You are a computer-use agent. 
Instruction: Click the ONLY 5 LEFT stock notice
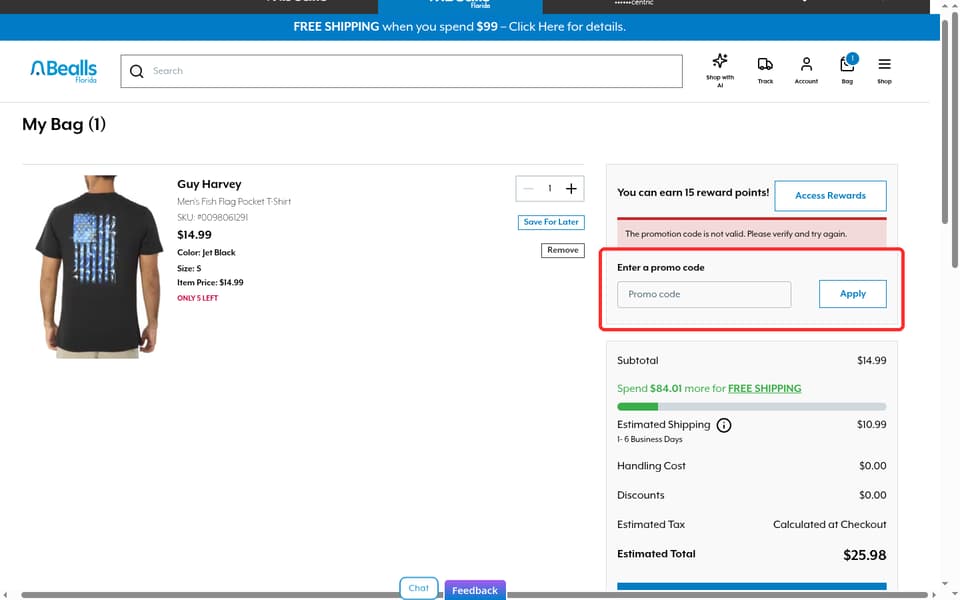(198, 298)
